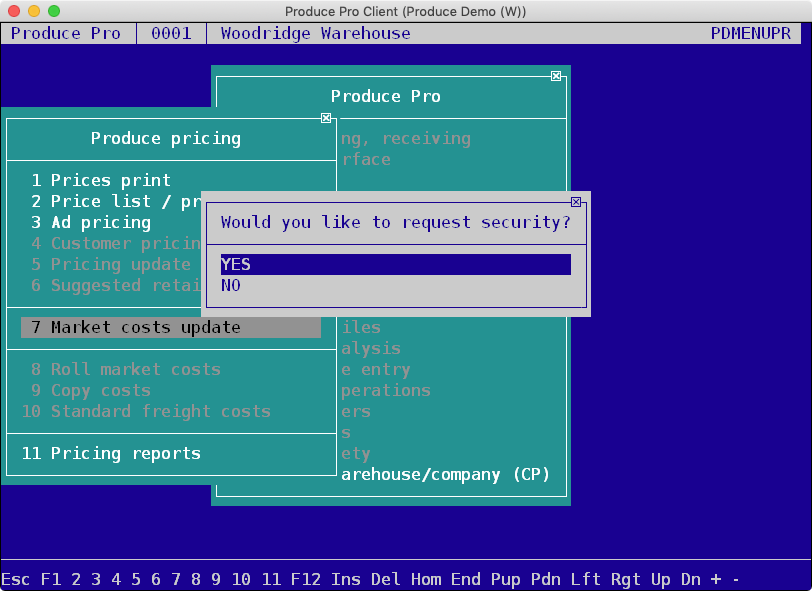The width and height of the screenshot is (812, 591).
Task: Select the 'alysis' main menu item
Action: 371,348
